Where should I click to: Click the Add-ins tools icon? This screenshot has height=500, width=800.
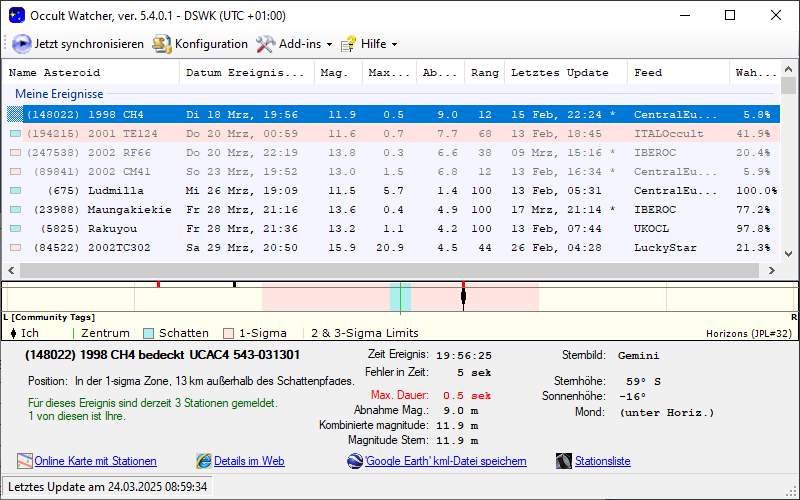(265, 44)
